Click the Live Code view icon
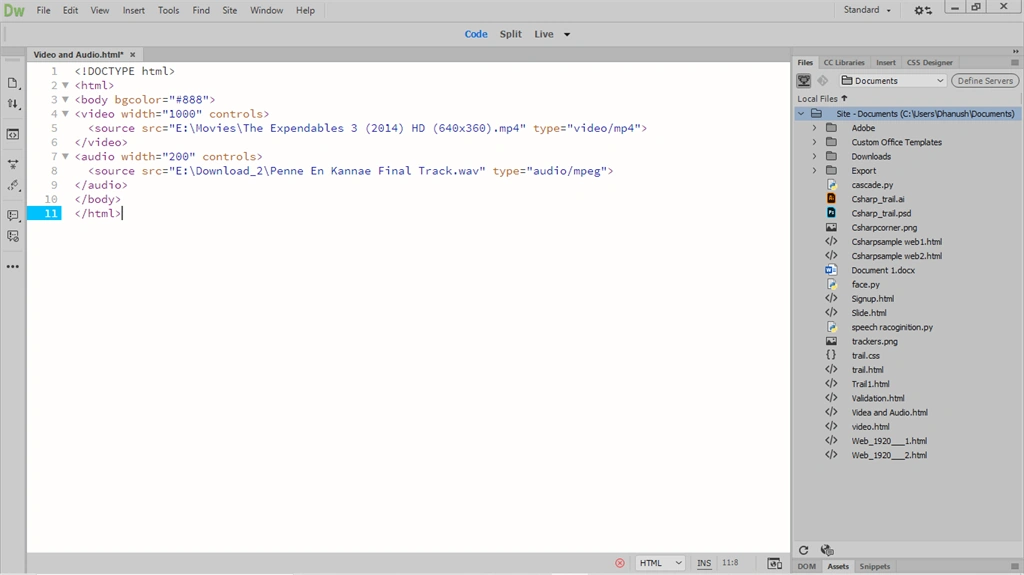The image size is (1024, 575). click(12, 135)
